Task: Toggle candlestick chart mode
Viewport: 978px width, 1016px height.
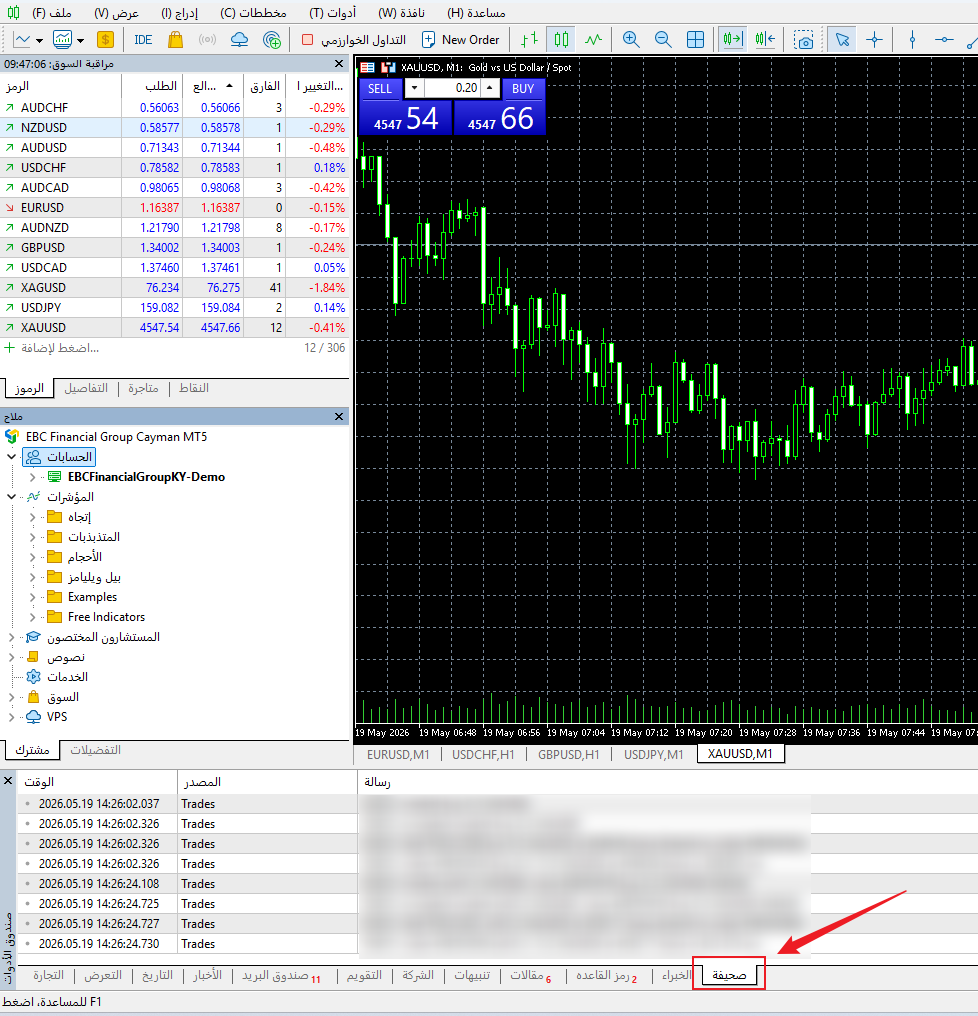Action: click(561, 40)
